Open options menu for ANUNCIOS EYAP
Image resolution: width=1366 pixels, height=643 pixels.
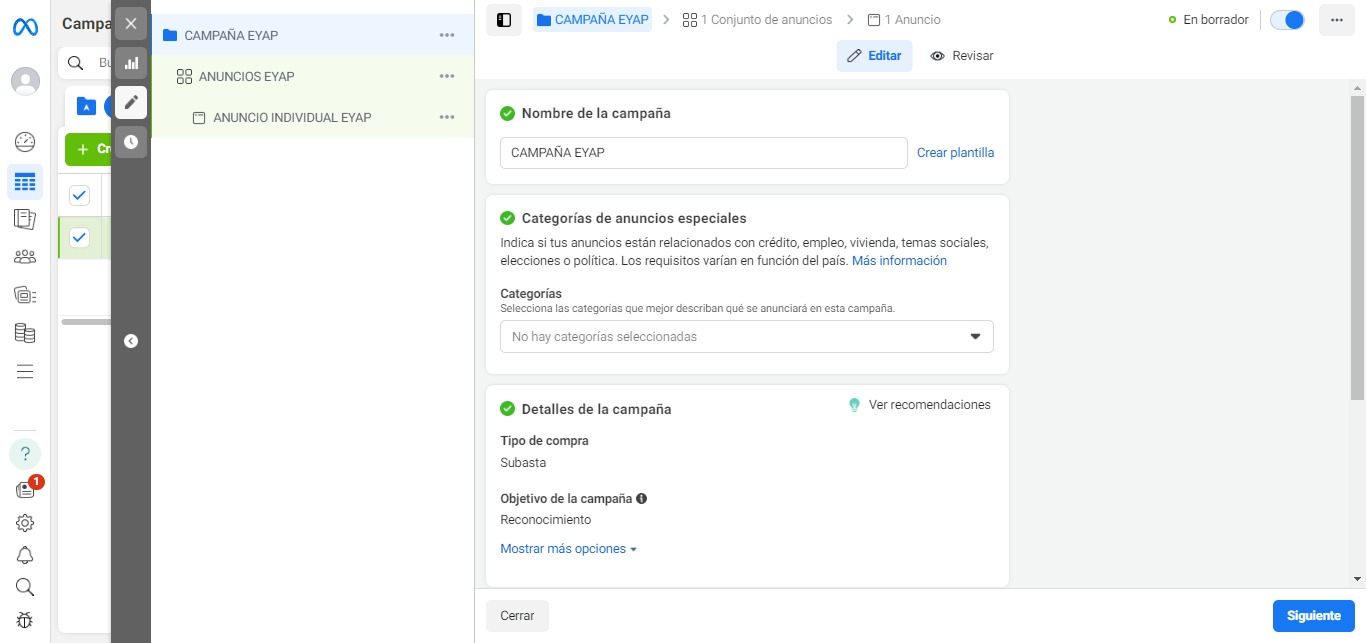(x=447, y=76)
